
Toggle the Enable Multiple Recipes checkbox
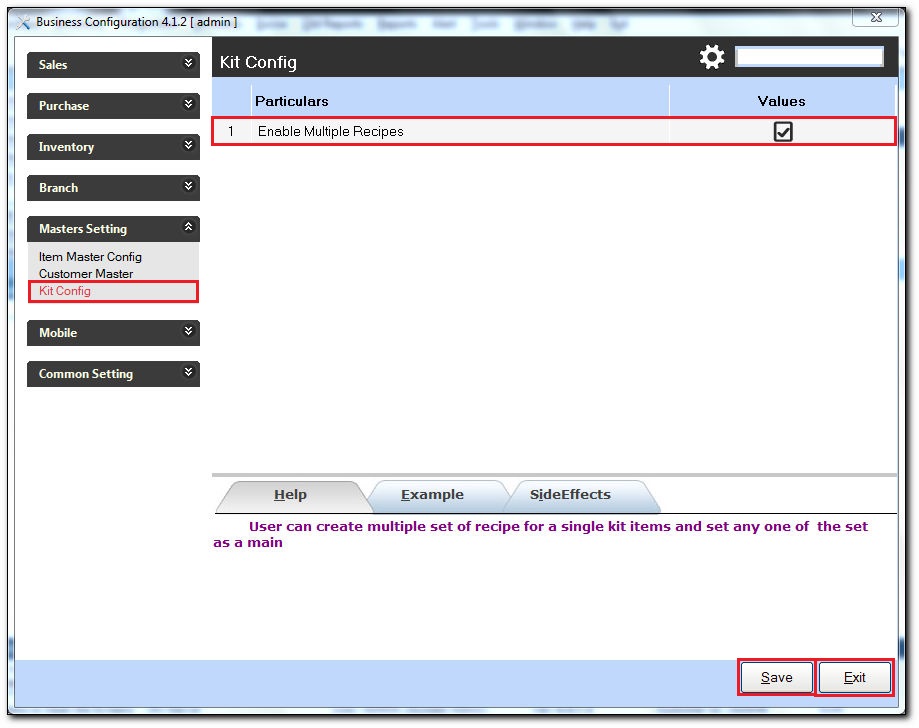point(782,131)
